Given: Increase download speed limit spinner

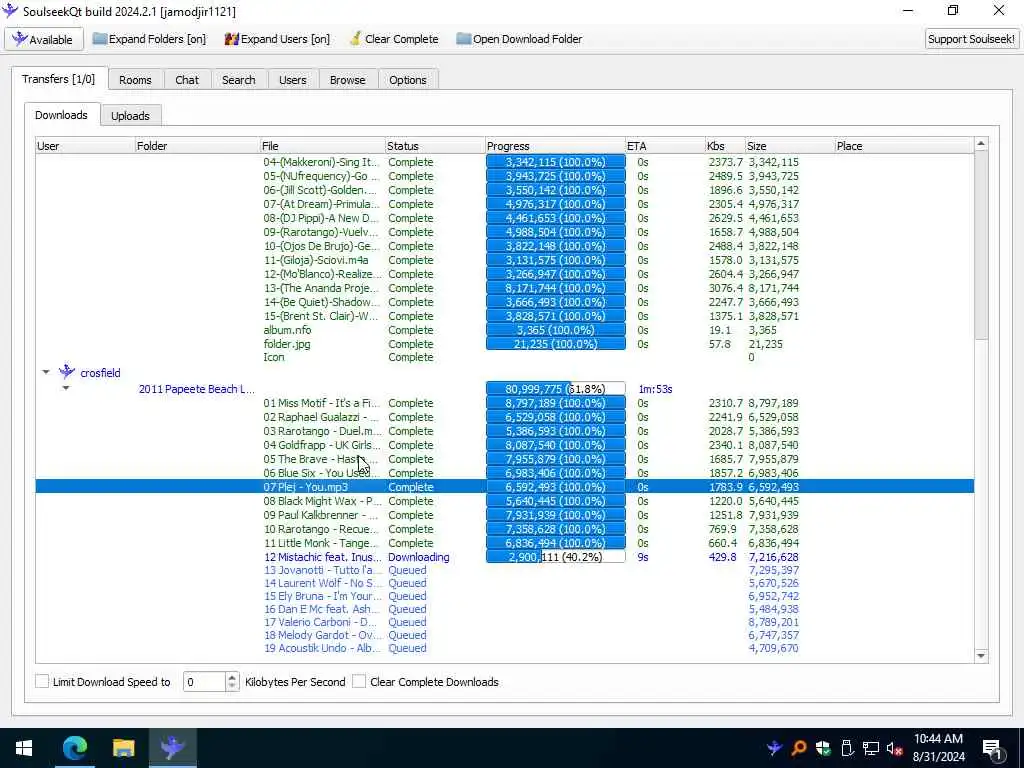Looking at the screenshot, I should click(x=232, y=677).
